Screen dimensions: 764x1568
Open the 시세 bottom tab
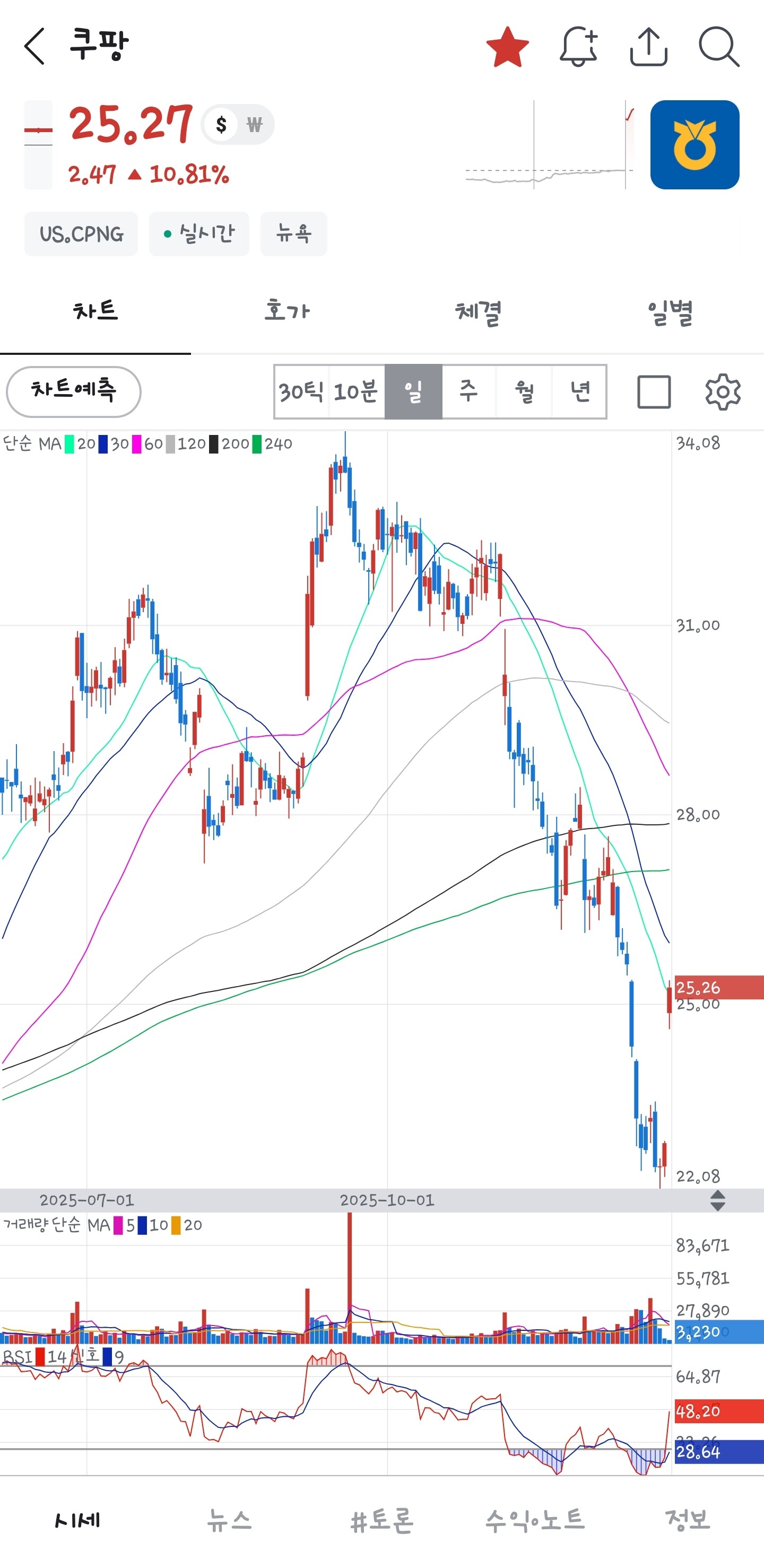click(77, 1520)
